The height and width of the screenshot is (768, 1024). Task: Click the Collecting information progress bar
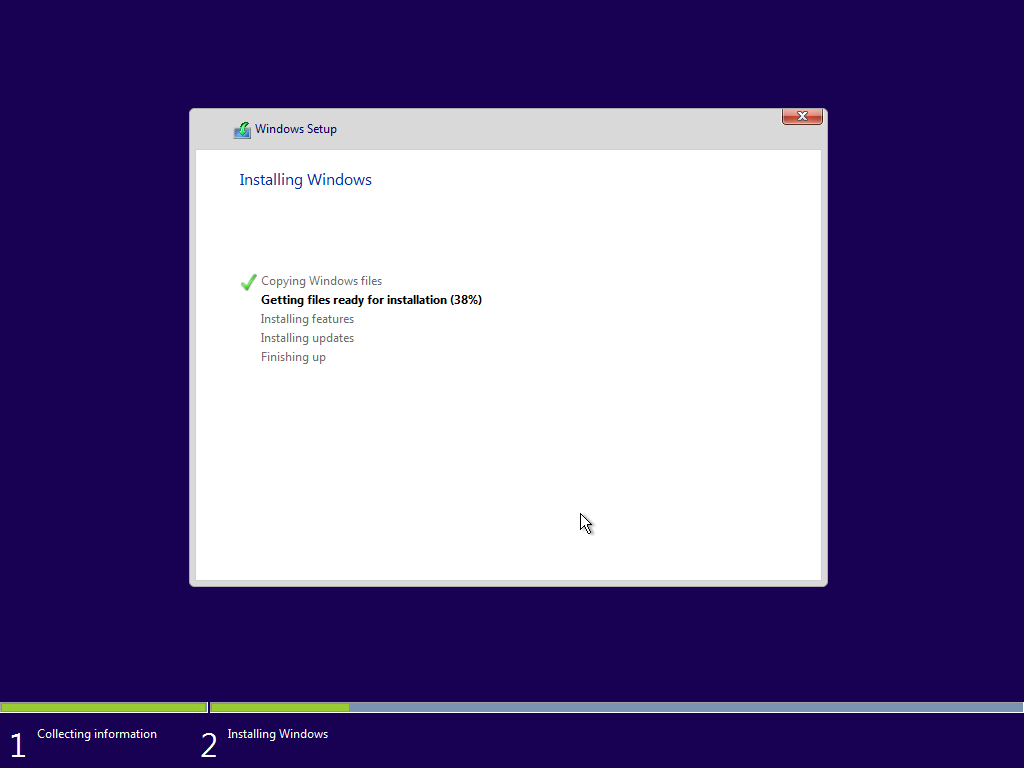104,707
